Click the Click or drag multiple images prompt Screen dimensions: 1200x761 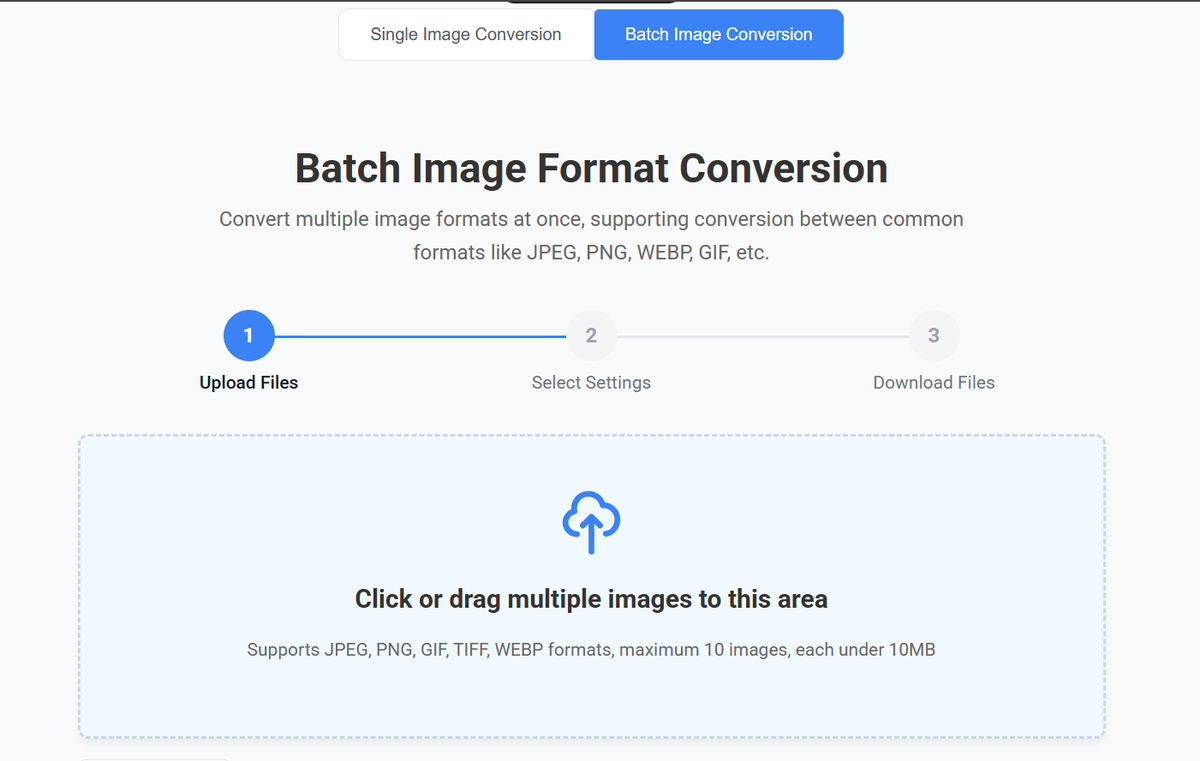590,598
